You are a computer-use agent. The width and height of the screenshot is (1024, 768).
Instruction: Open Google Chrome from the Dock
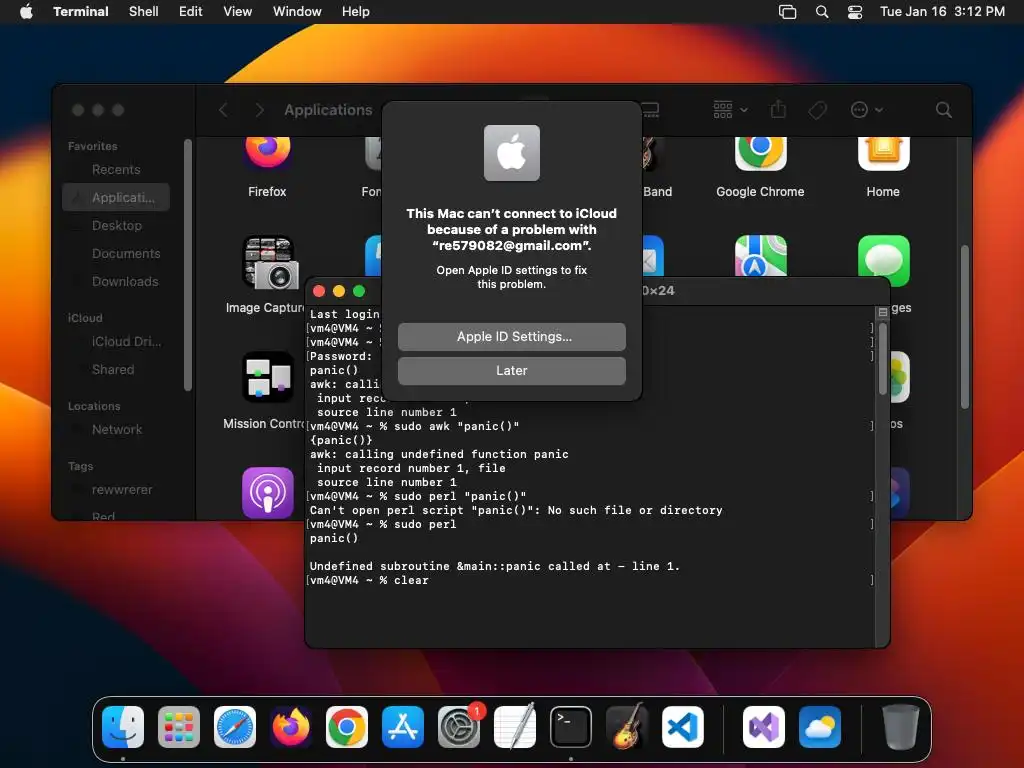pyautogui.click(x=347, y=727)
